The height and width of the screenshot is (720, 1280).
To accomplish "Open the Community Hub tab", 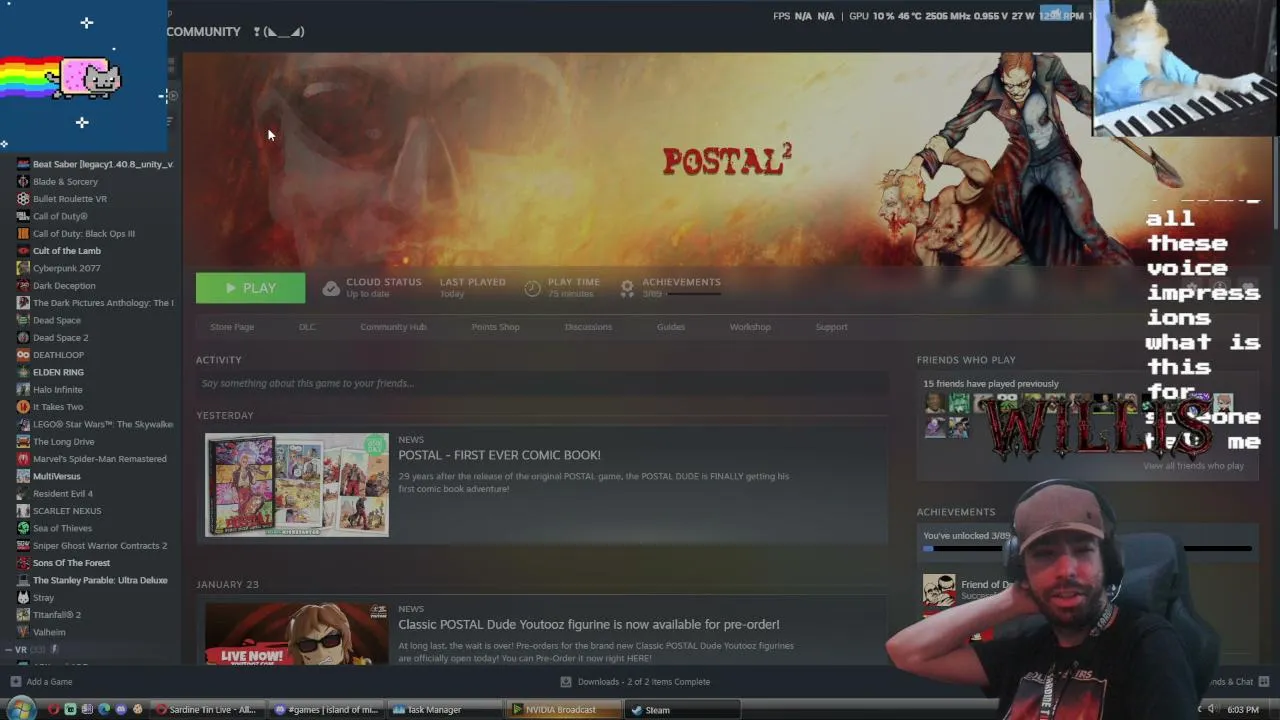I will click(x=393, y=327).
